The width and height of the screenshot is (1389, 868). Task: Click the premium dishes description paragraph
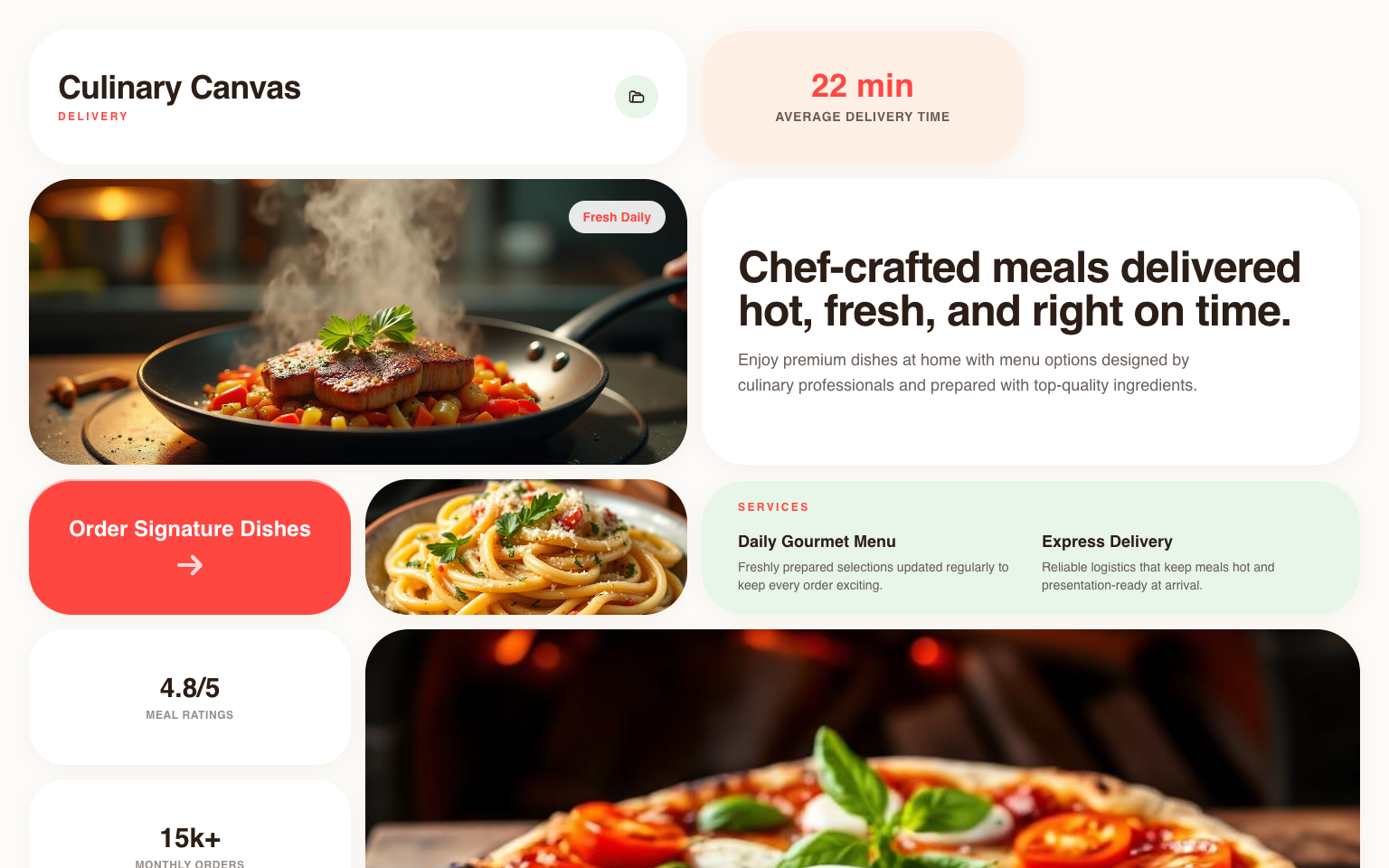968,373
